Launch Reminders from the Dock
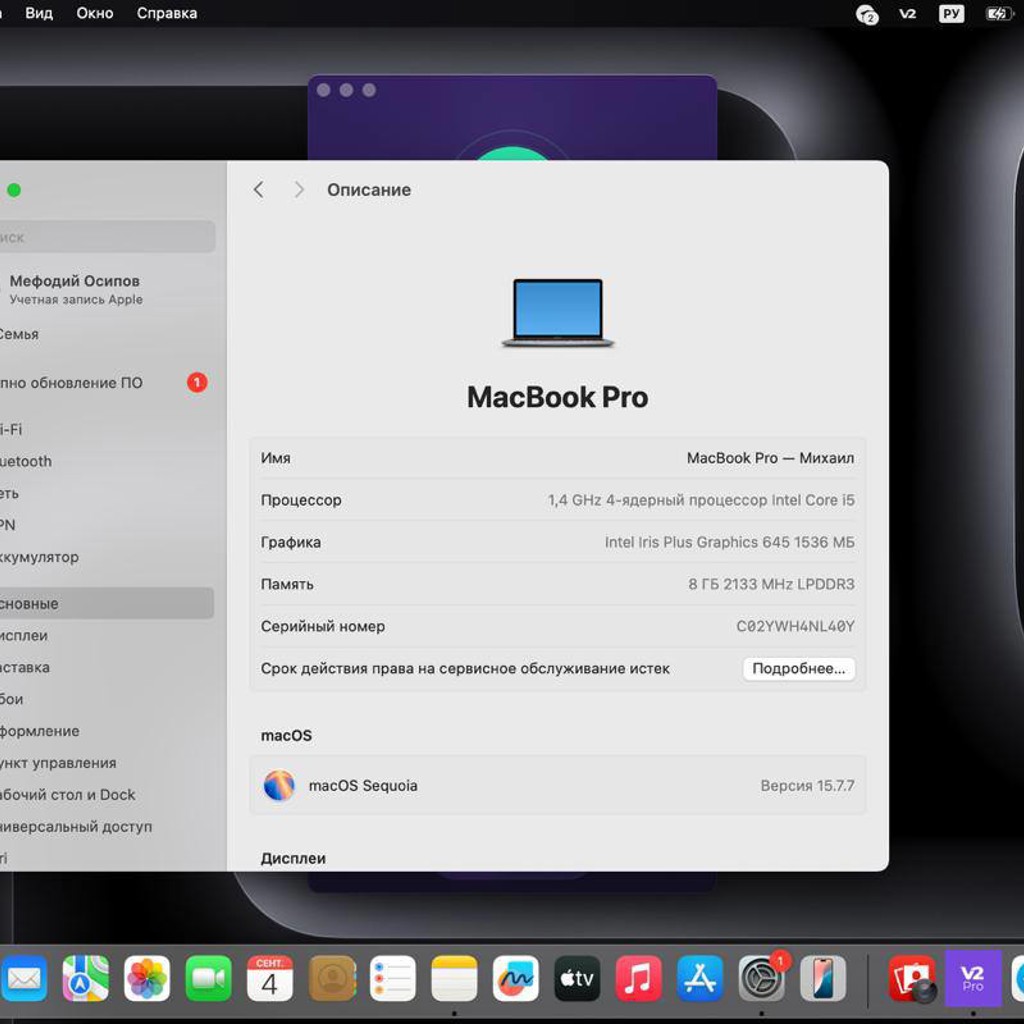 click(392, 978)
